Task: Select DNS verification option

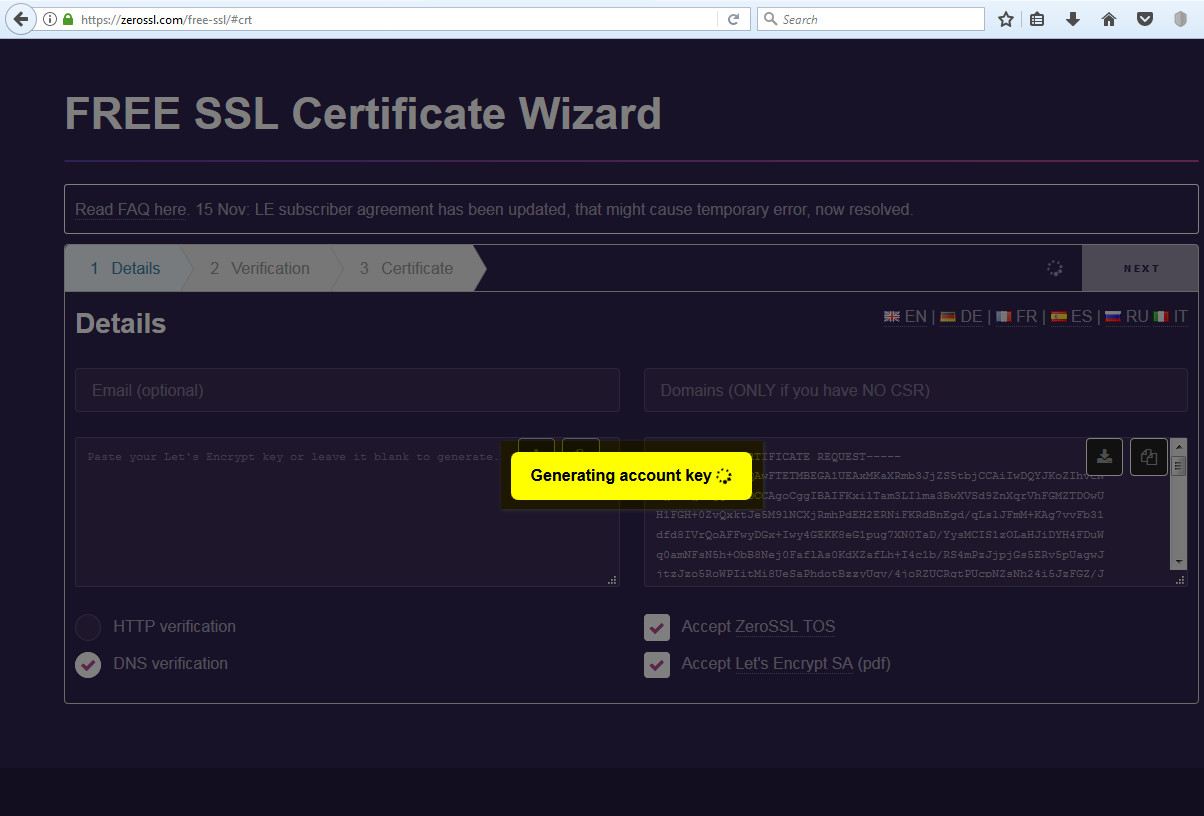Action: (x=88, y=664)
